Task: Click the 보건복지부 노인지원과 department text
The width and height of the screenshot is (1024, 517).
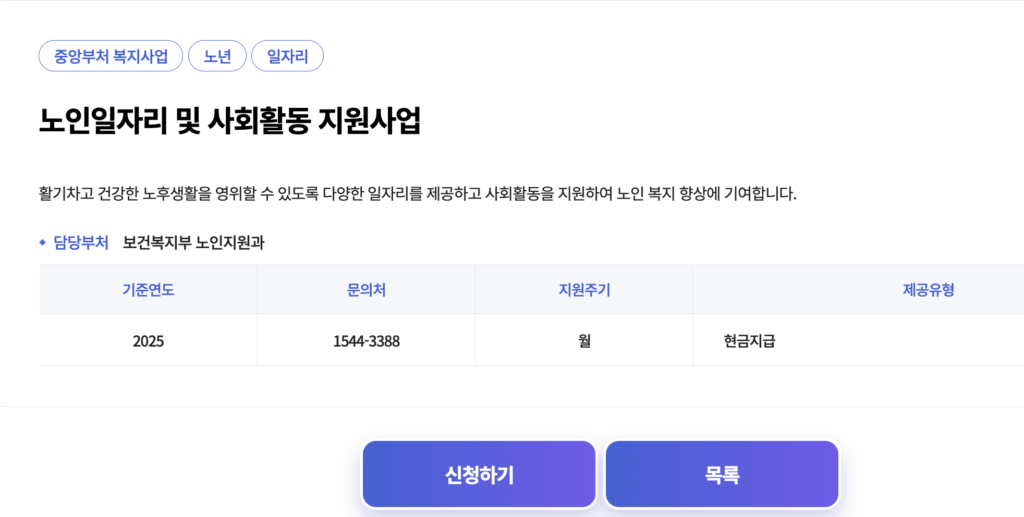Action: (x=193, y=242)
